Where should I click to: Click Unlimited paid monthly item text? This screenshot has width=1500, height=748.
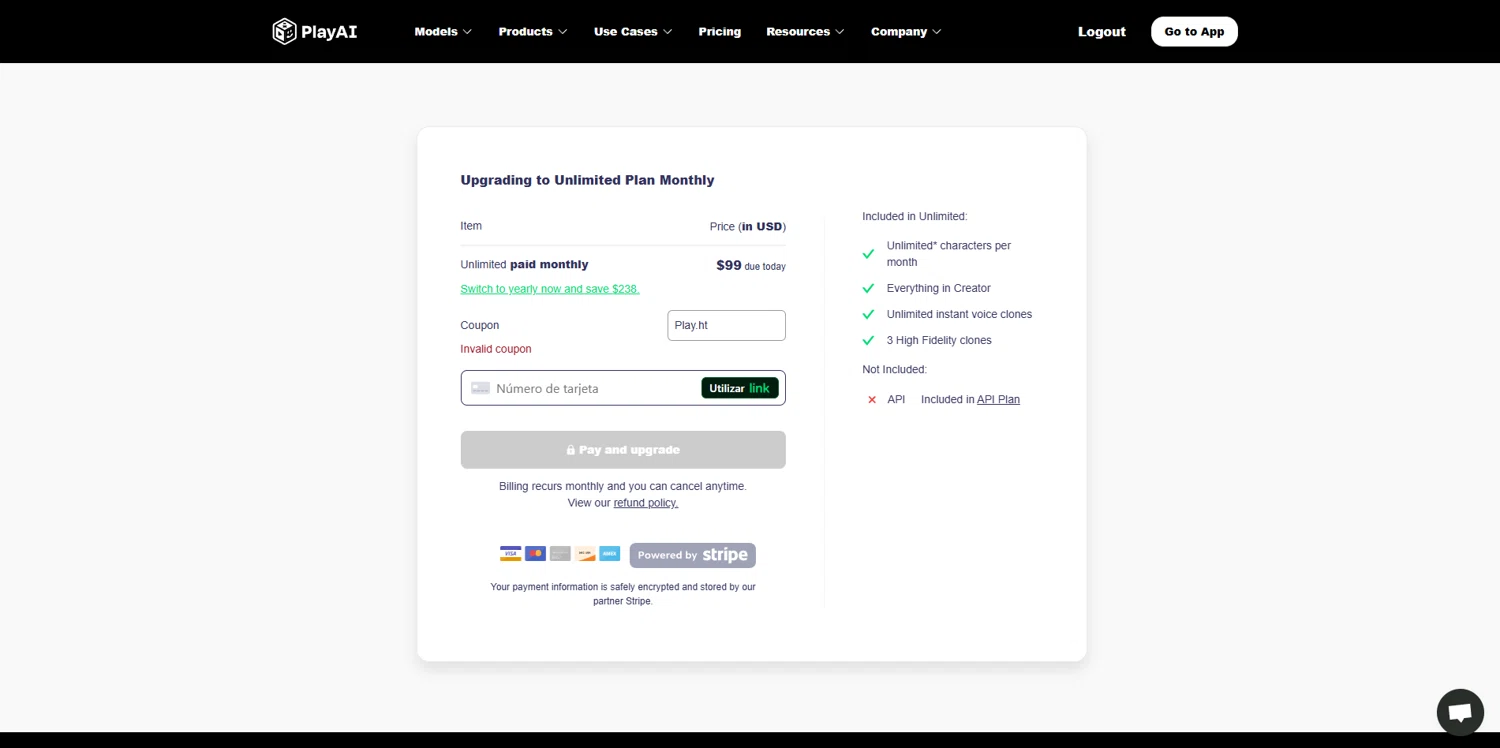[x=524, y=265]
